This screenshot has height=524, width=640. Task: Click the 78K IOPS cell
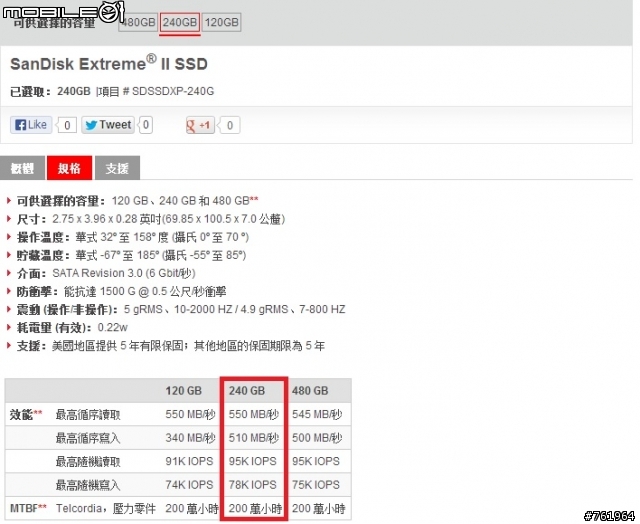253,485
